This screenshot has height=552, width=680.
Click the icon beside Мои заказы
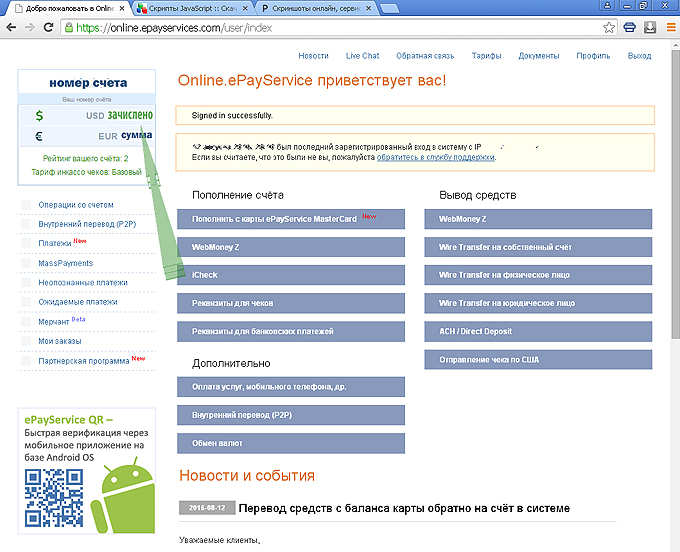(26, 341)
